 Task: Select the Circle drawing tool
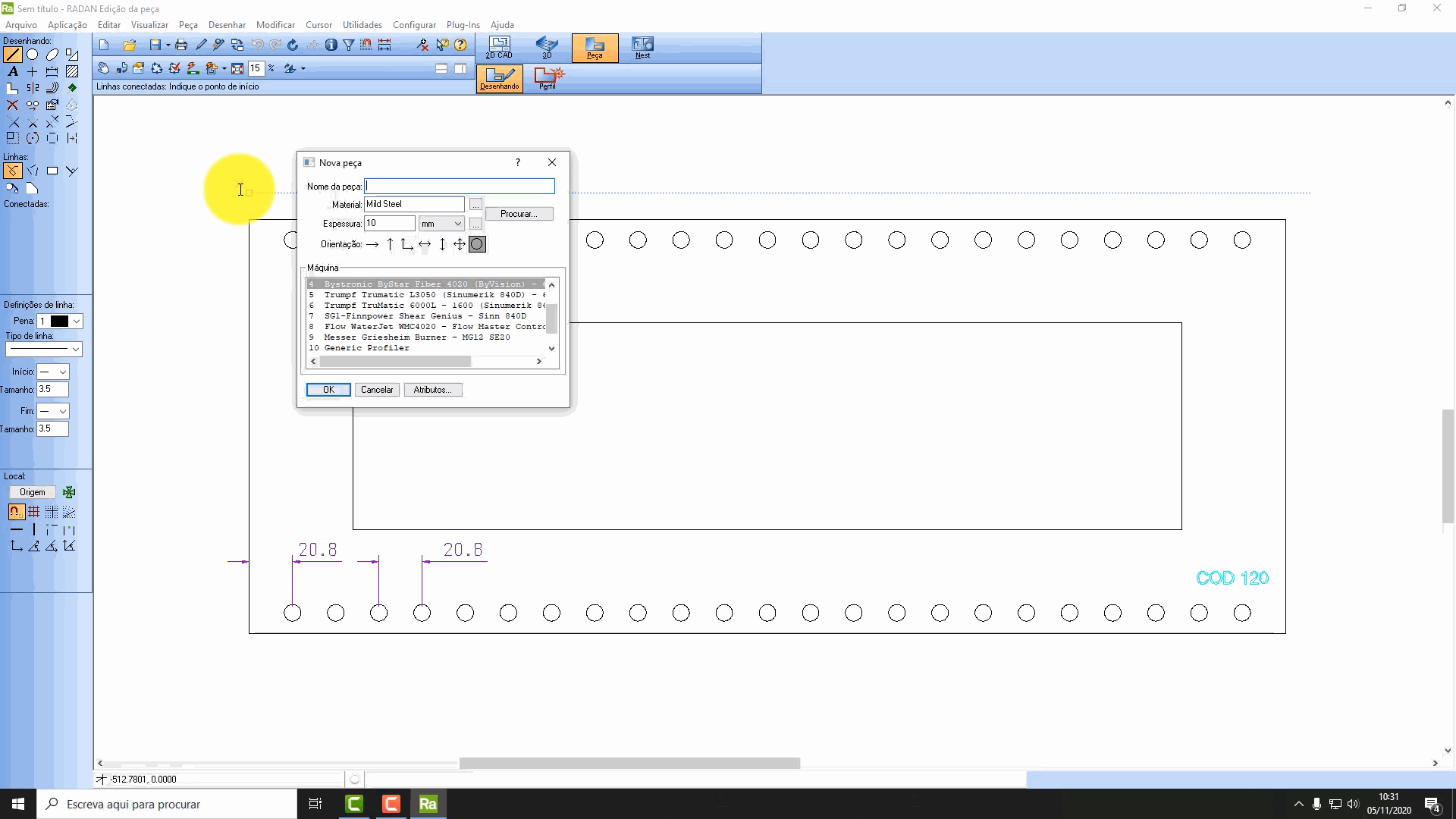[x=33, y=55]
